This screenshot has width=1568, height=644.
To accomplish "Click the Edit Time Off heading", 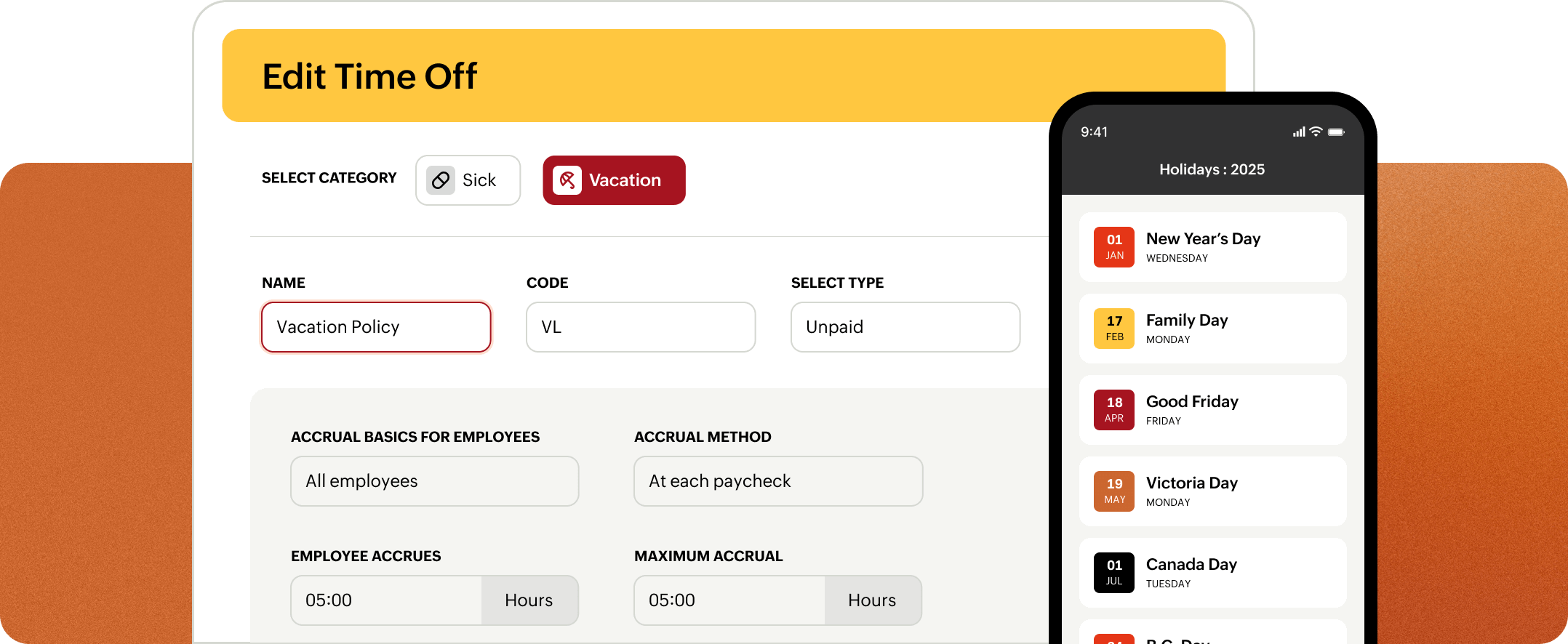I will [369, 76].
